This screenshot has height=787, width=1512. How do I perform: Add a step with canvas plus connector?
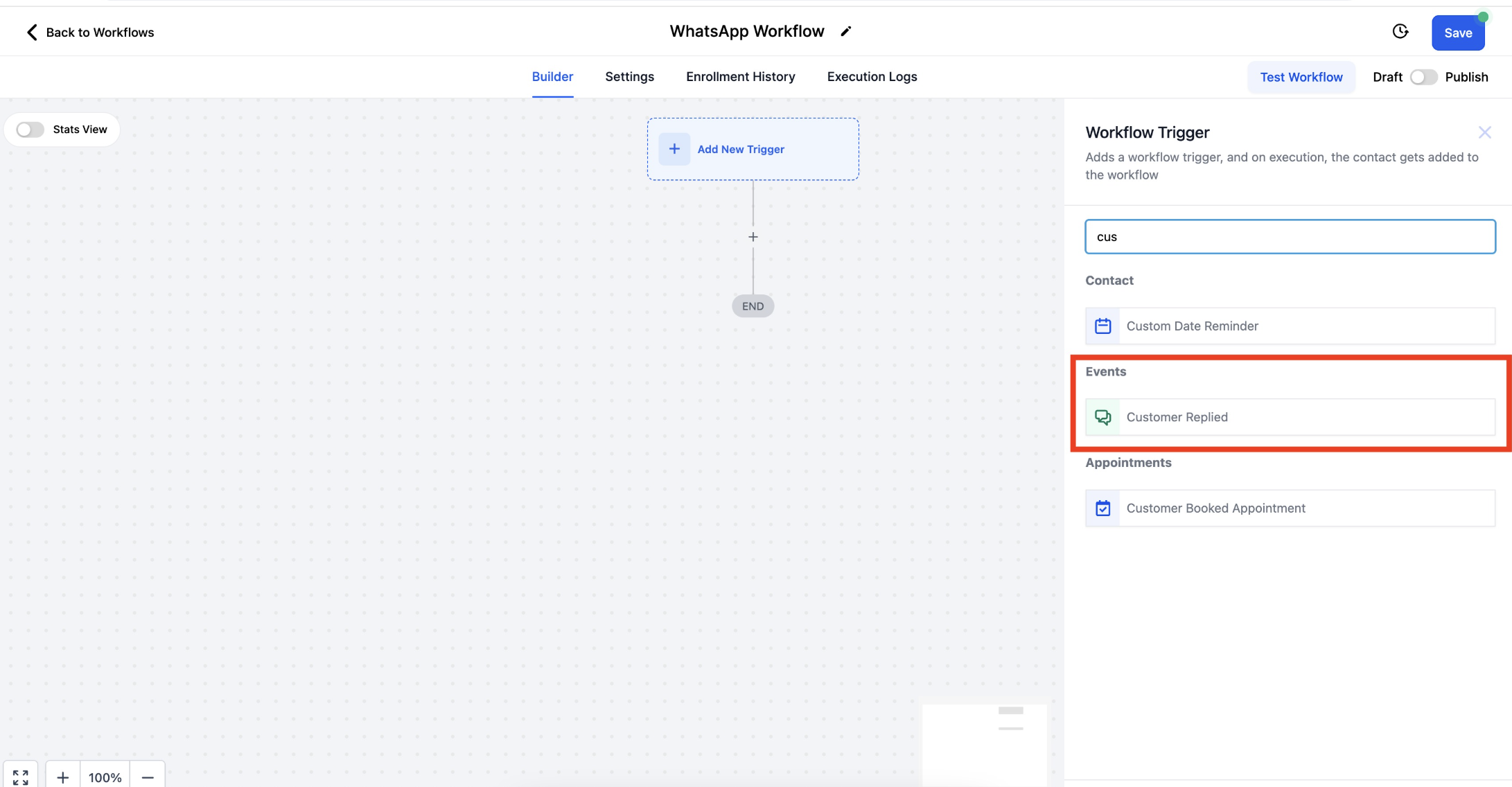coord(753,237)
